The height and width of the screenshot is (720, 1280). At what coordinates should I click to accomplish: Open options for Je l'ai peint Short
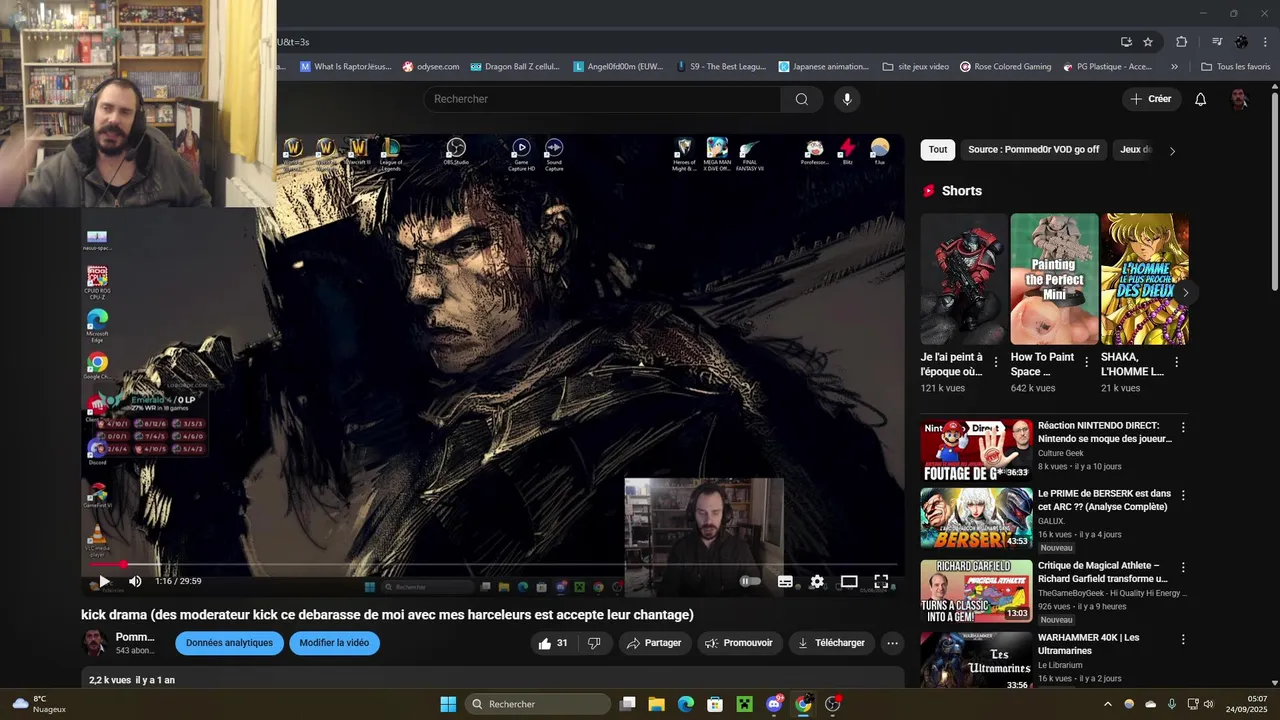(x=996, y=362)
